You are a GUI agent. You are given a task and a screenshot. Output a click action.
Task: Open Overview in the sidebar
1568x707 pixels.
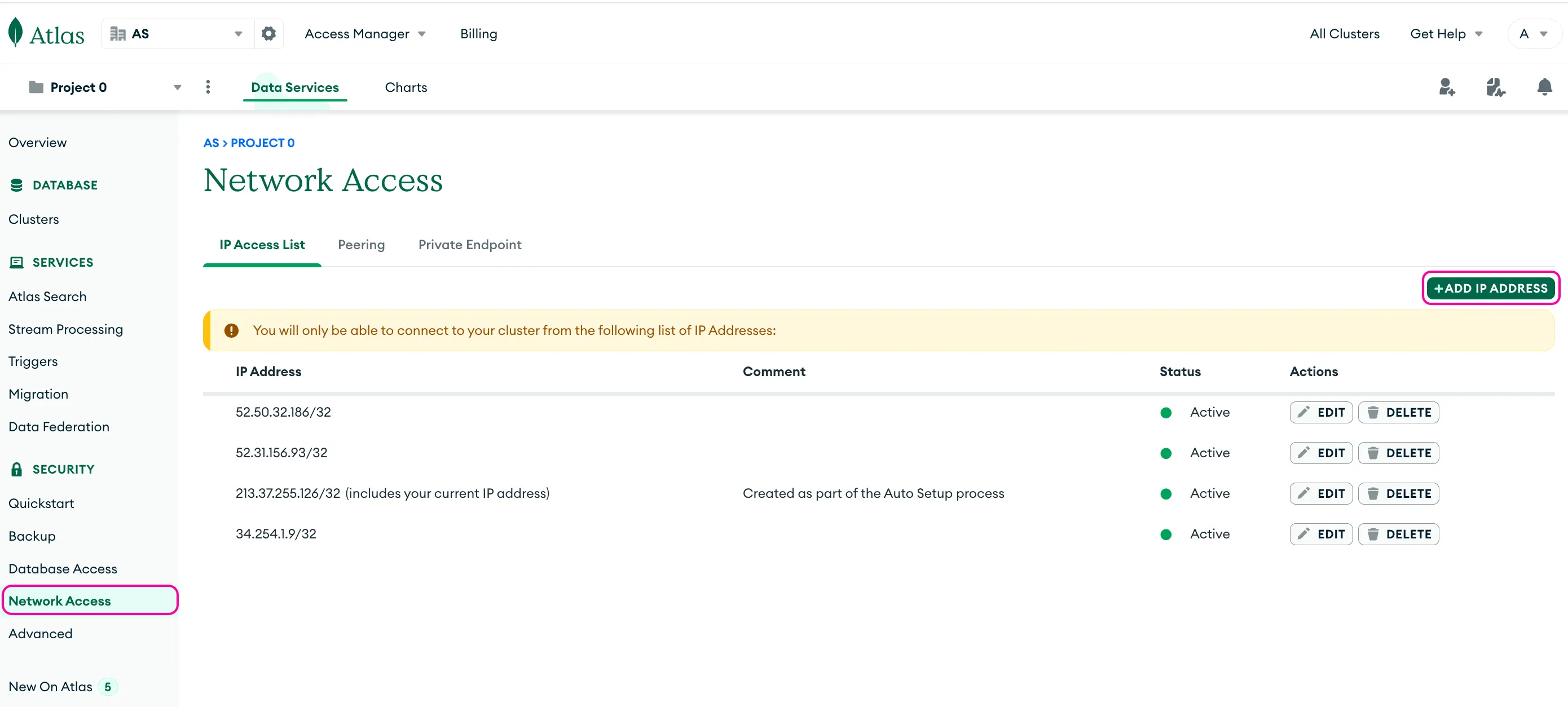38,143
